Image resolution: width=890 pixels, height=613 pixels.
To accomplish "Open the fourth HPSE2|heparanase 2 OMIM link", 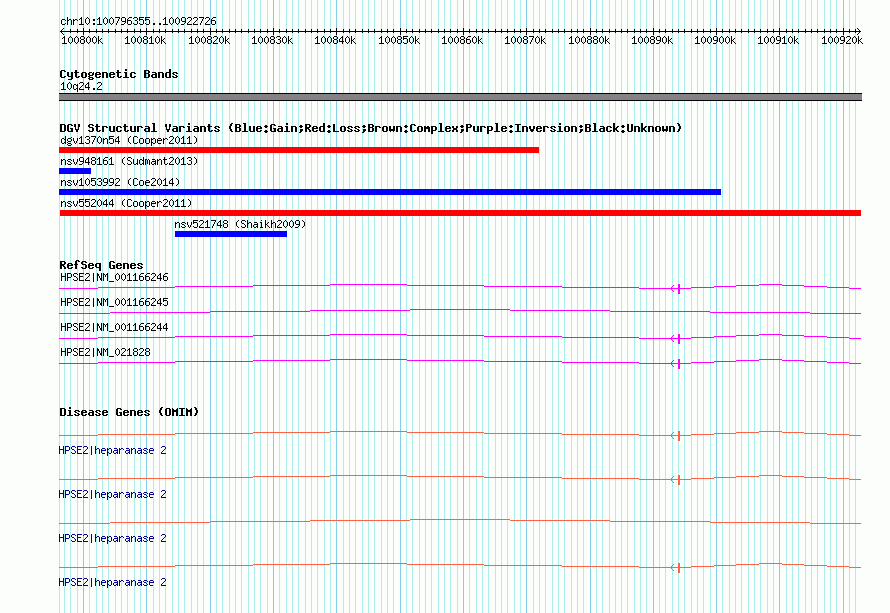I will [112, 582].
